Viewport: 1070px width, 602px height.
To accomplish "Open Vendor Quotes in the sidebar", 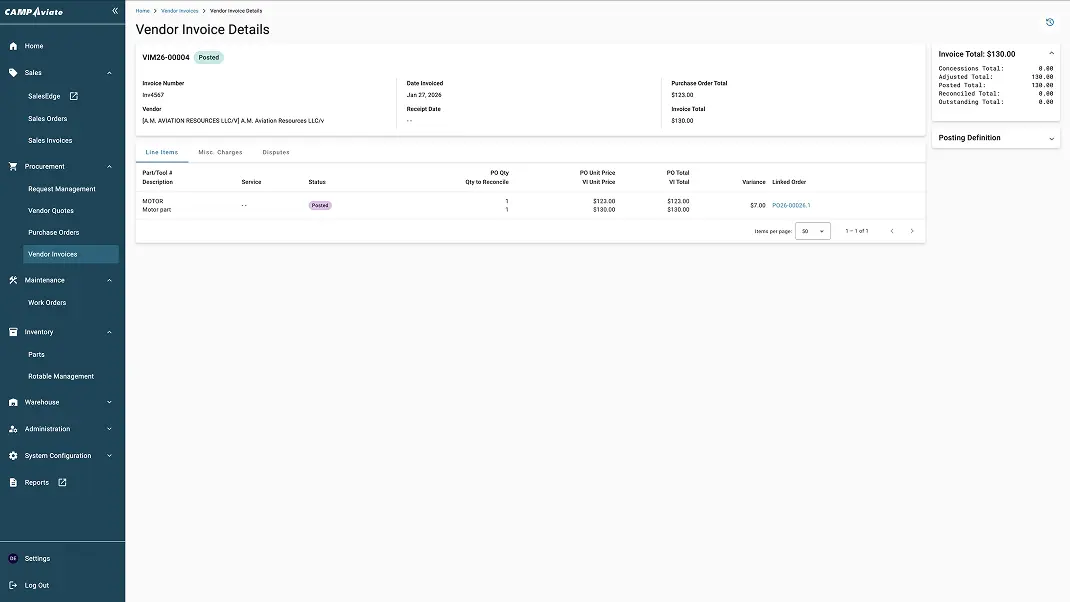I will click(x=50, y=211).
